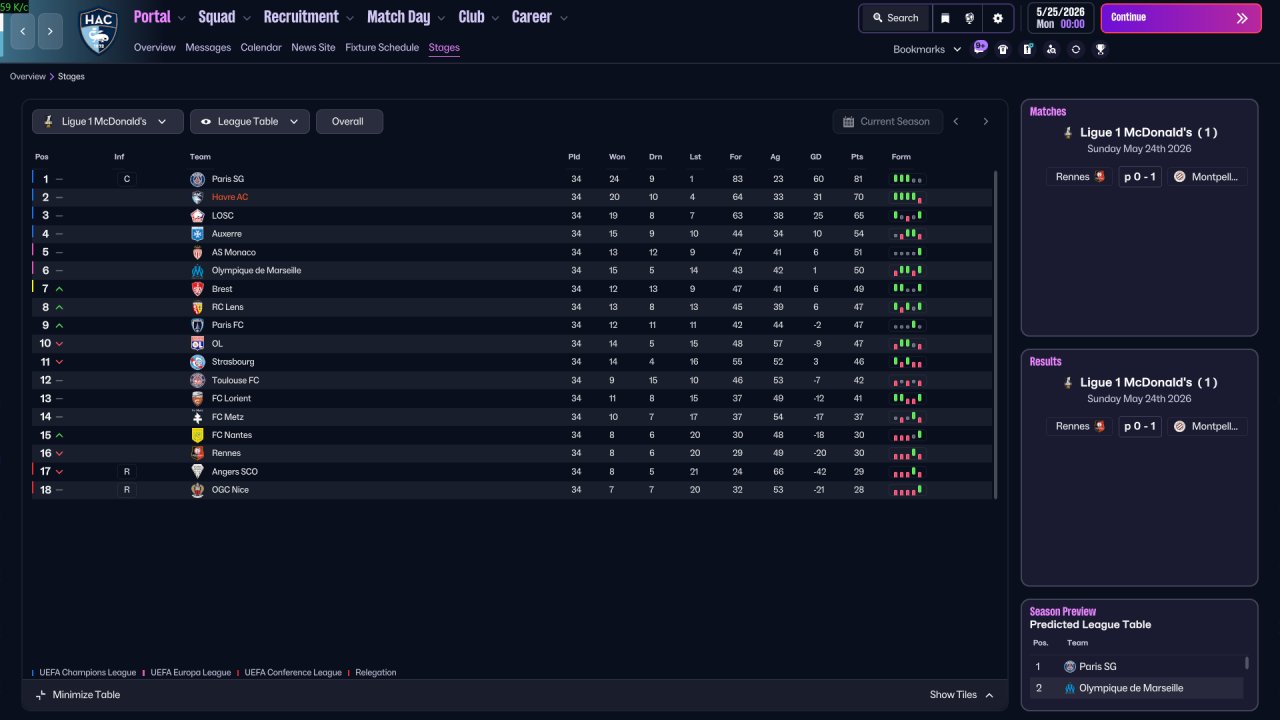Open the Squad menu dropdown
Screen dimensions: 1280x720
click(225, 17)
